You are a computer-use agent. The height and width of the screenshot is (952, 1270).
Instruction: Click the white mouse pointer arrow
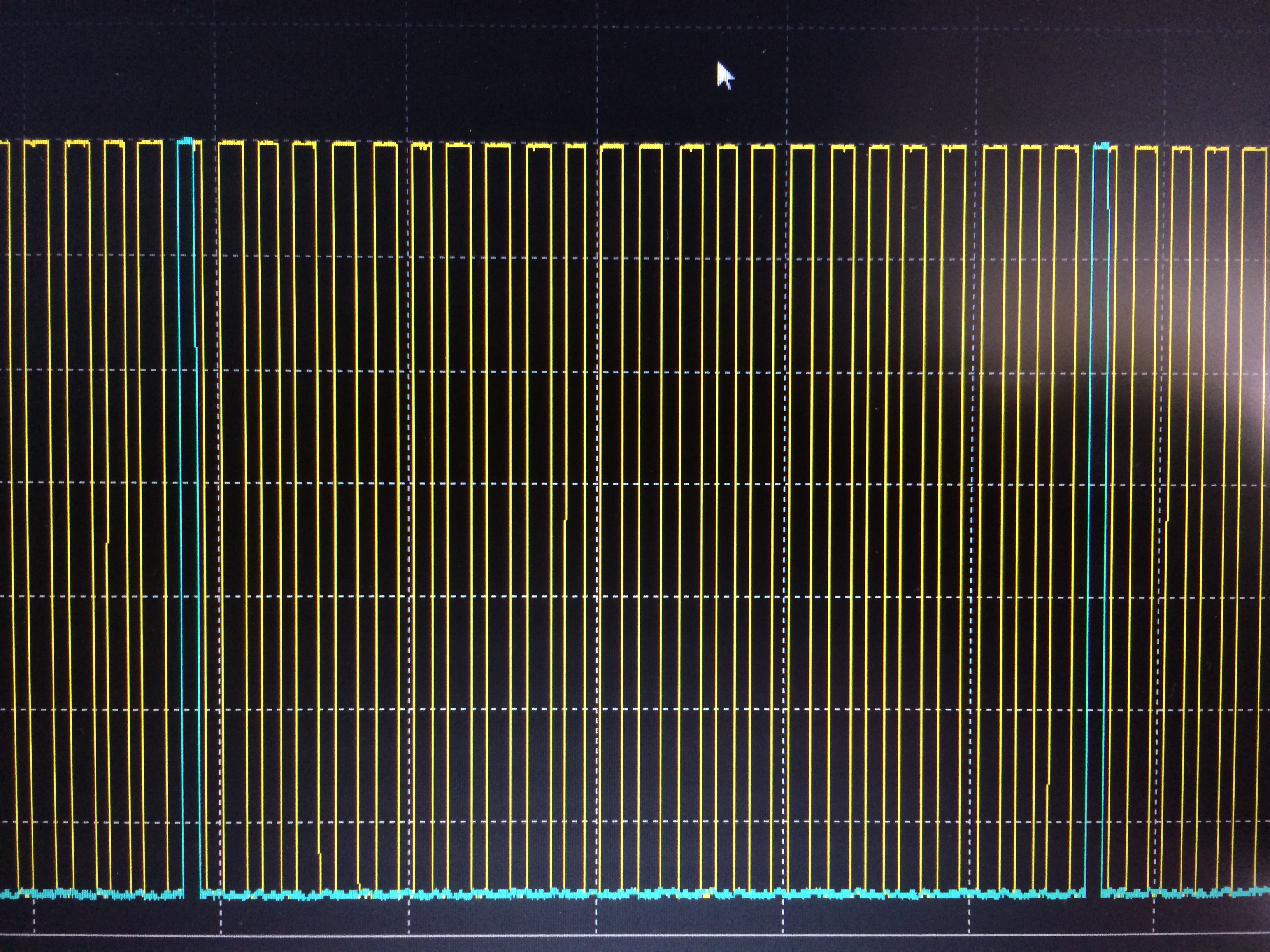pyautogui.click(x=724, y=76)
